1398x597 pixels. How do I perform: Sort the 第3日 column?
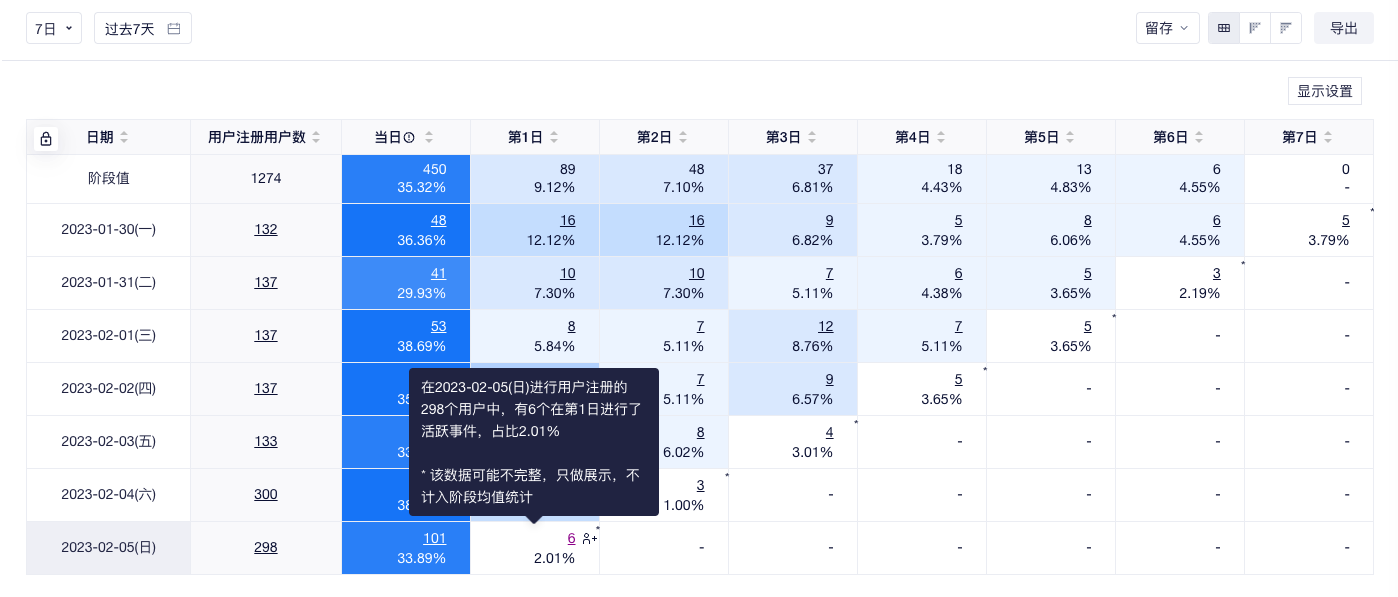[x=812, y=138]
